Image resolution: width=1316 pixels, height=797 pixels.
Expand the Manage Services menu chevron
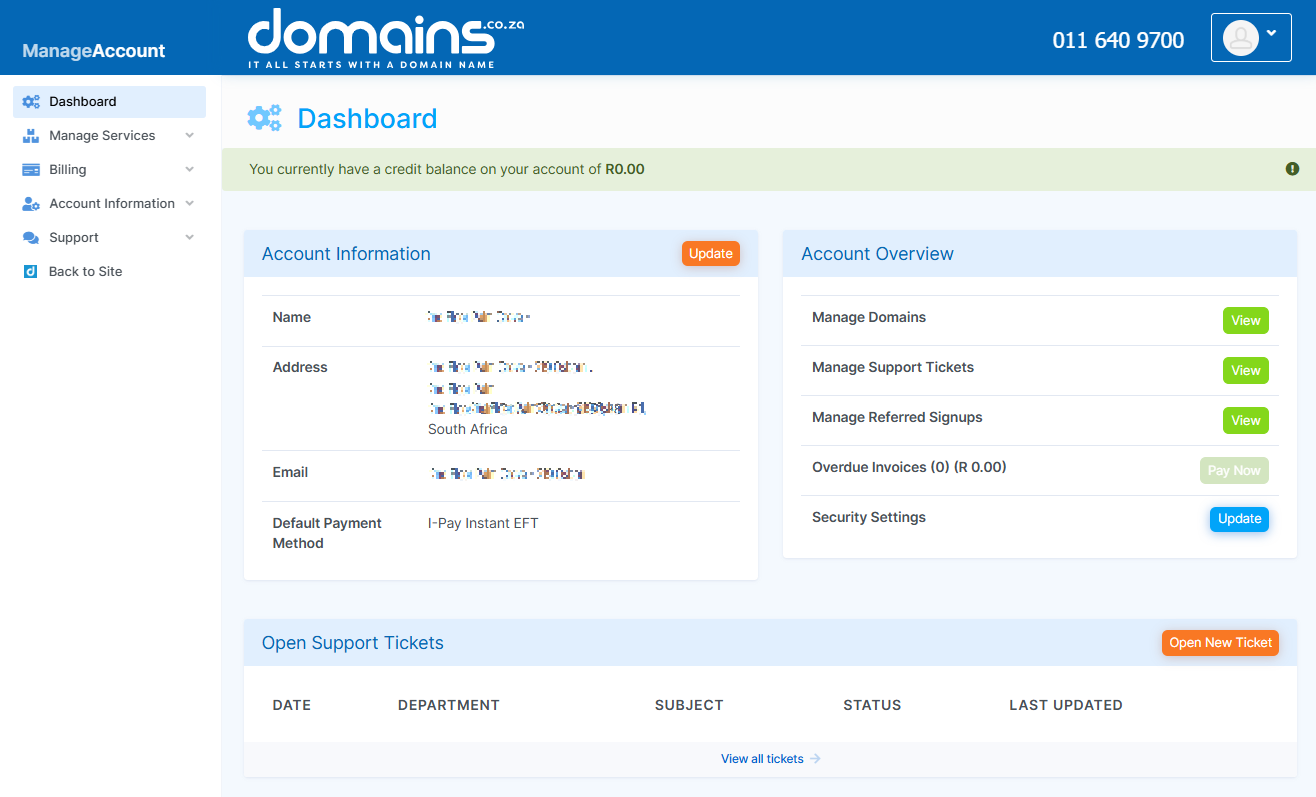click(x=190, y=135)
